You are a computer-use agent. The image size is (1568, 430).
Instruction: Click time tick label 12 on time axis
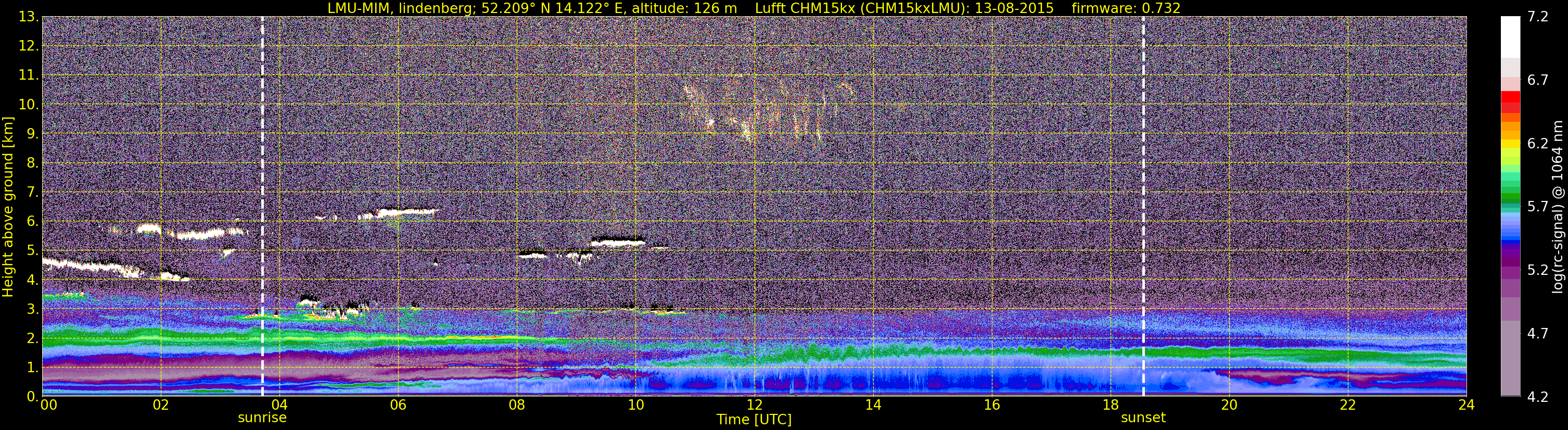754,405
